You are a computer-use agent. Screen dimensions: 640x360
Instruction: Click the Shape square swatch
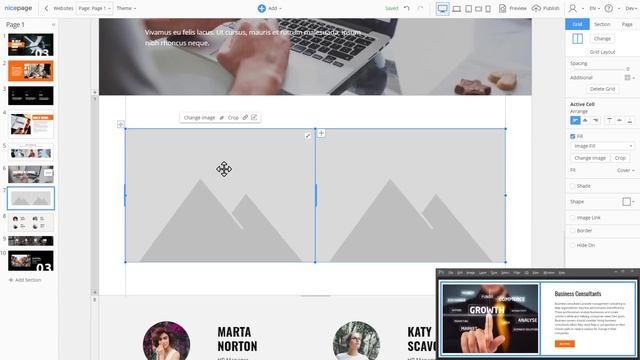(x=627, y=202)
